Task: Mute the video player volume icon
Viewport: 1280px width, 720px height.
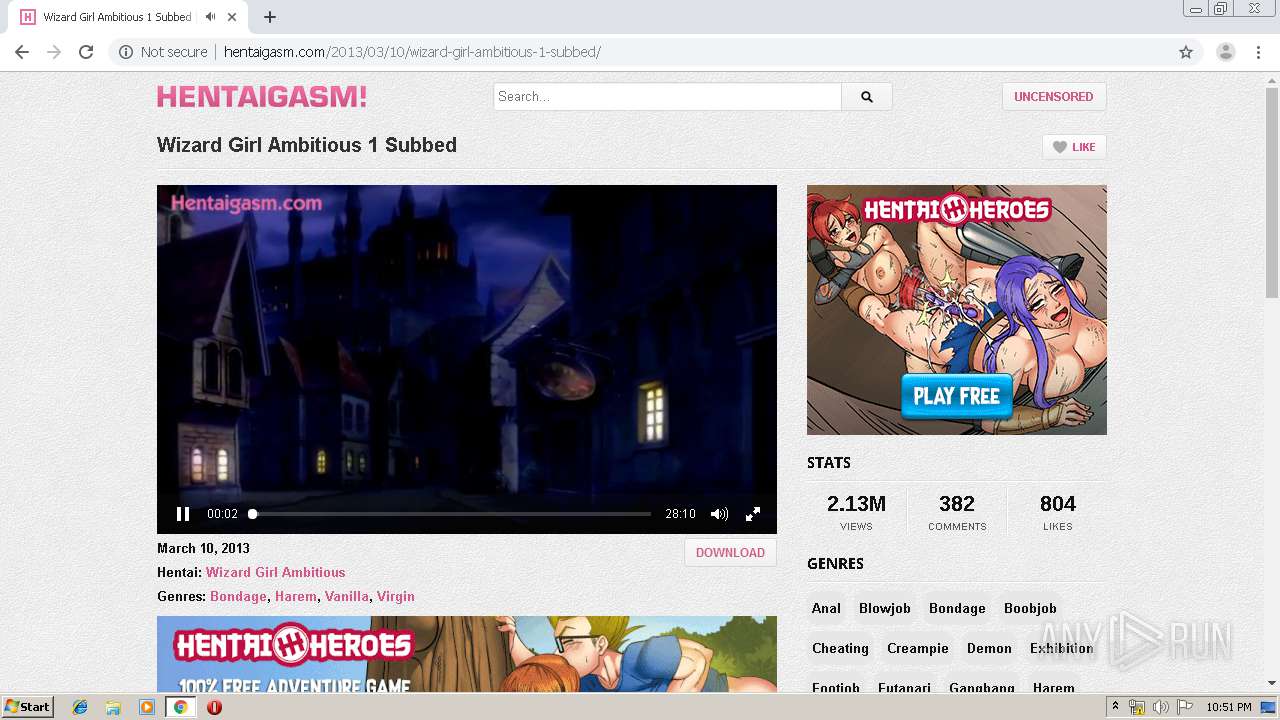Action: (x=719, y=514)
